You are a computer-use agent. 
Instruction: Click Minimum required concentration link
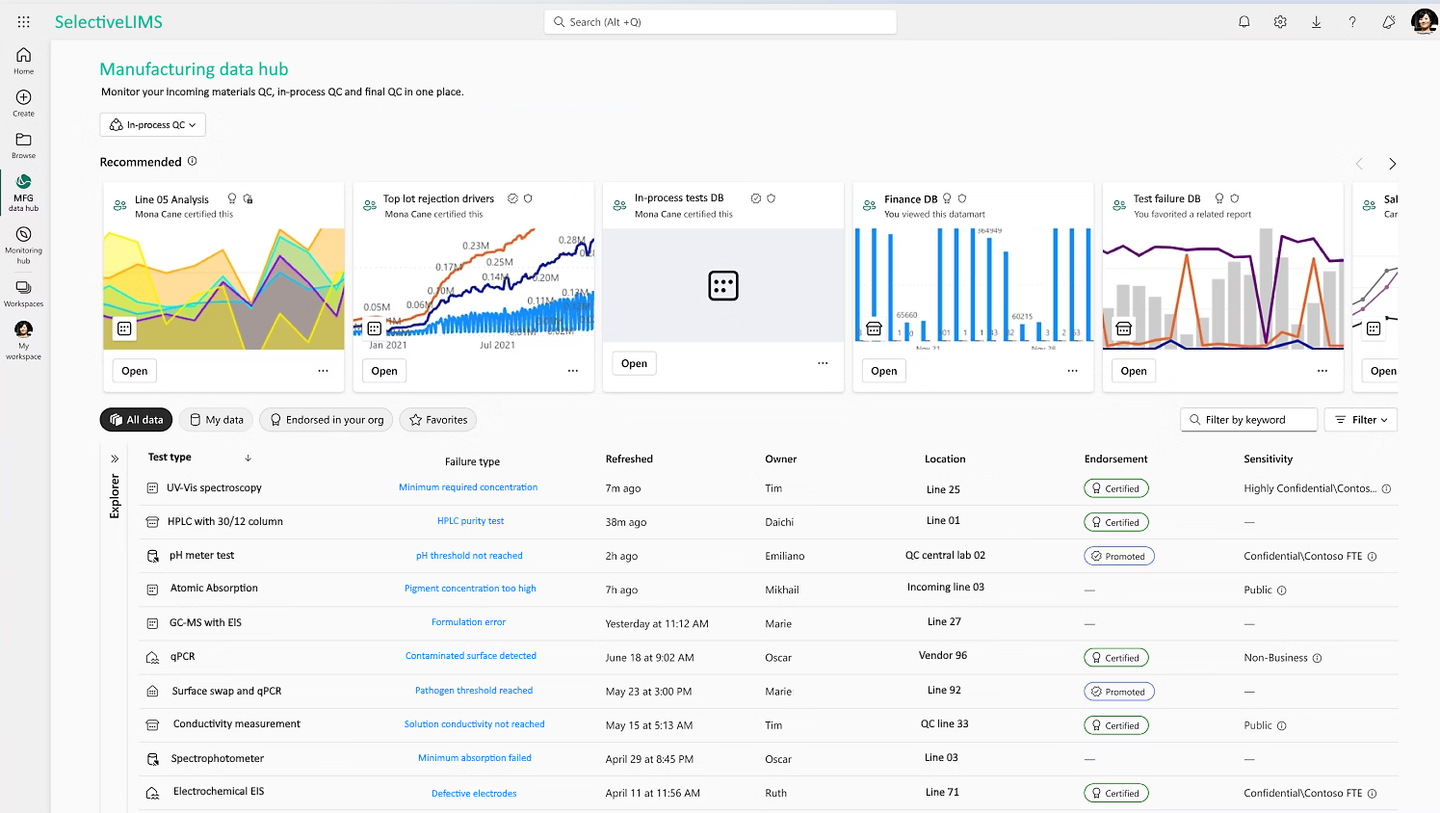[x=468, y=487]
